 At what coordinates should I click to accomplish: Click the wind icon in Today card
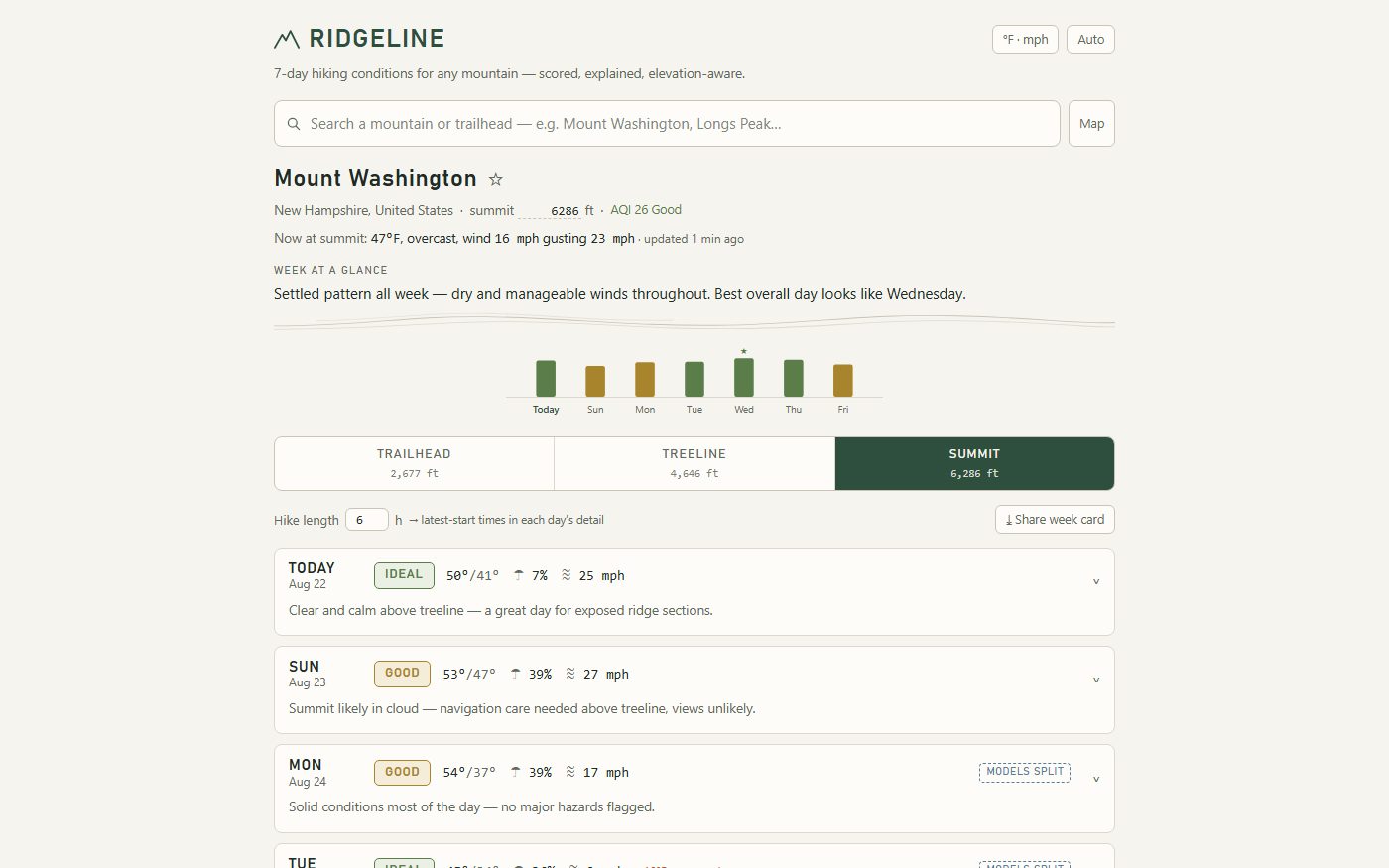pyautogui.click(x=567, y=575)
